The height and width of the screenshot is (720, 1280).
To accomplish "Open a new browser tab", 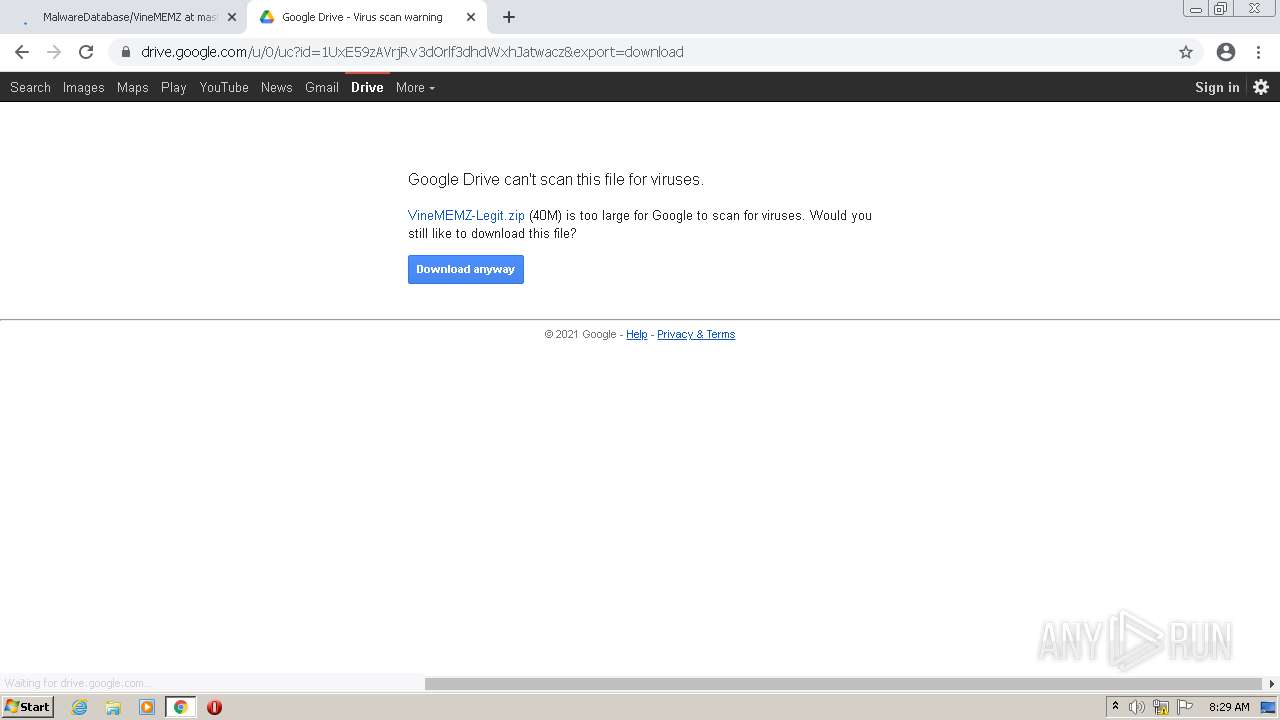I will (509, 17).
